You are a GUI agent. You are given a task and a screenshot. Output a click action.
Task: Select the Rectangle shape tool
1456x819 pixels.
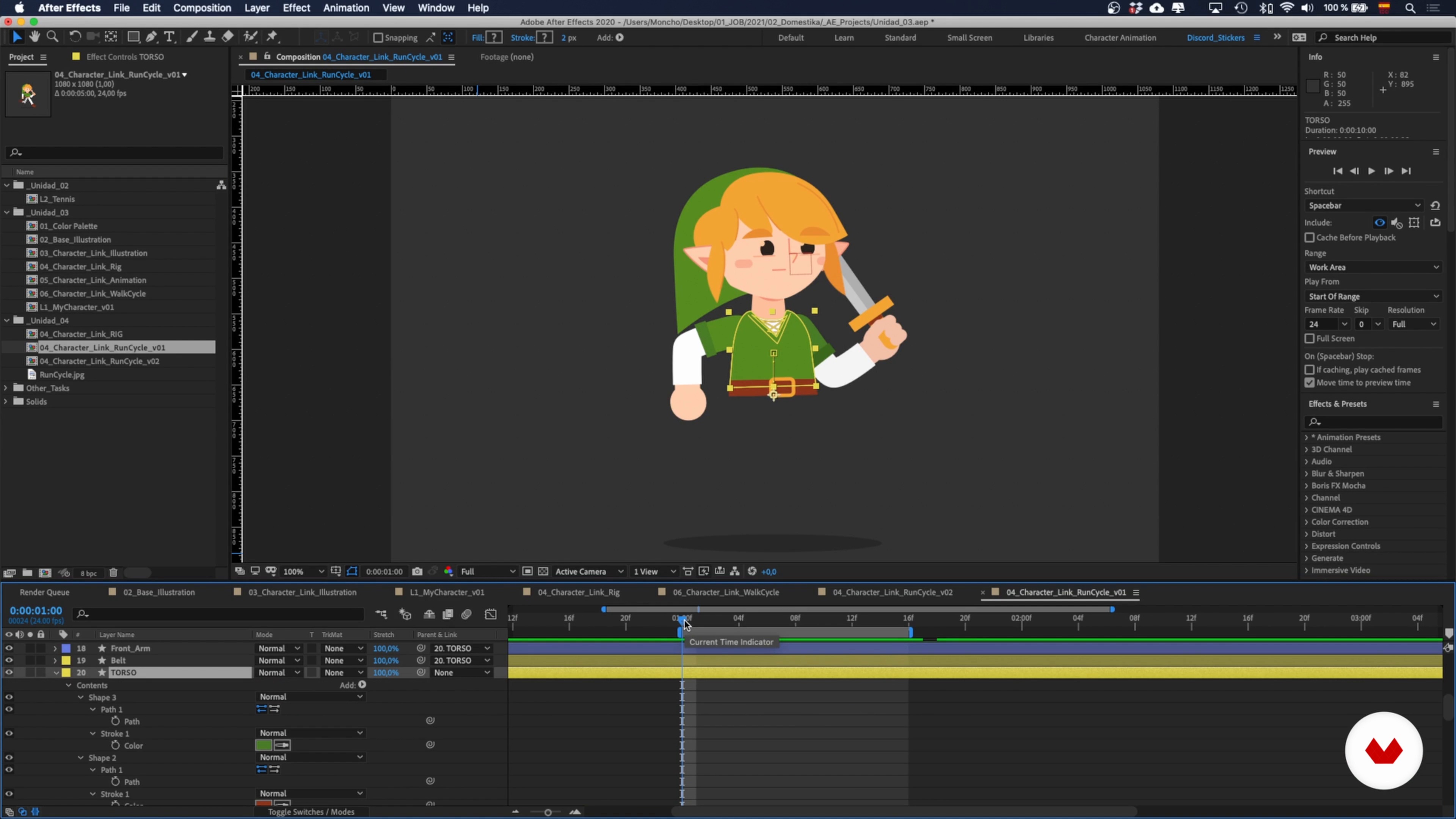(x=133, y=37)
